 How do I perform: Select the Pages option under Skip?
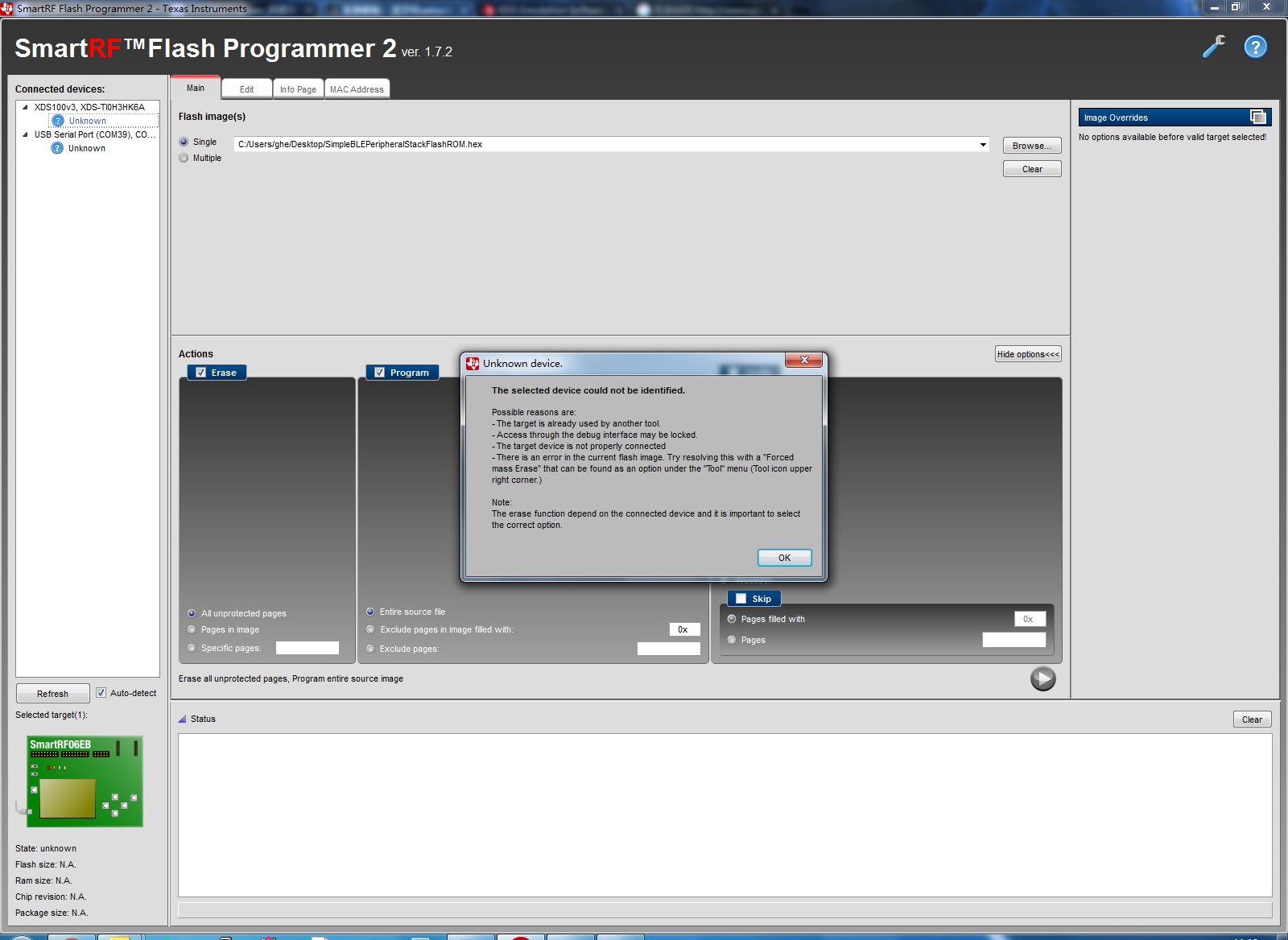pyautogui.click(x=732, y=640)
